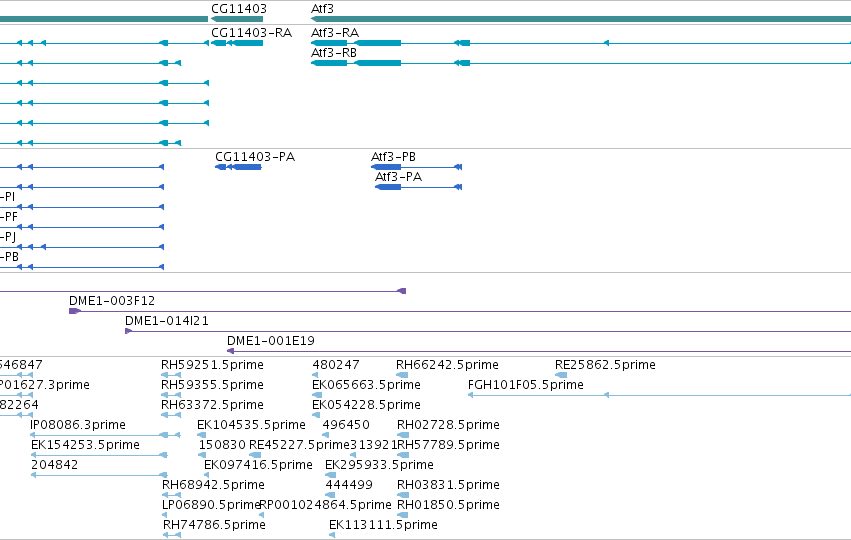
Task: Select the EK054228.5prime EST label
Action: (366, 405)
